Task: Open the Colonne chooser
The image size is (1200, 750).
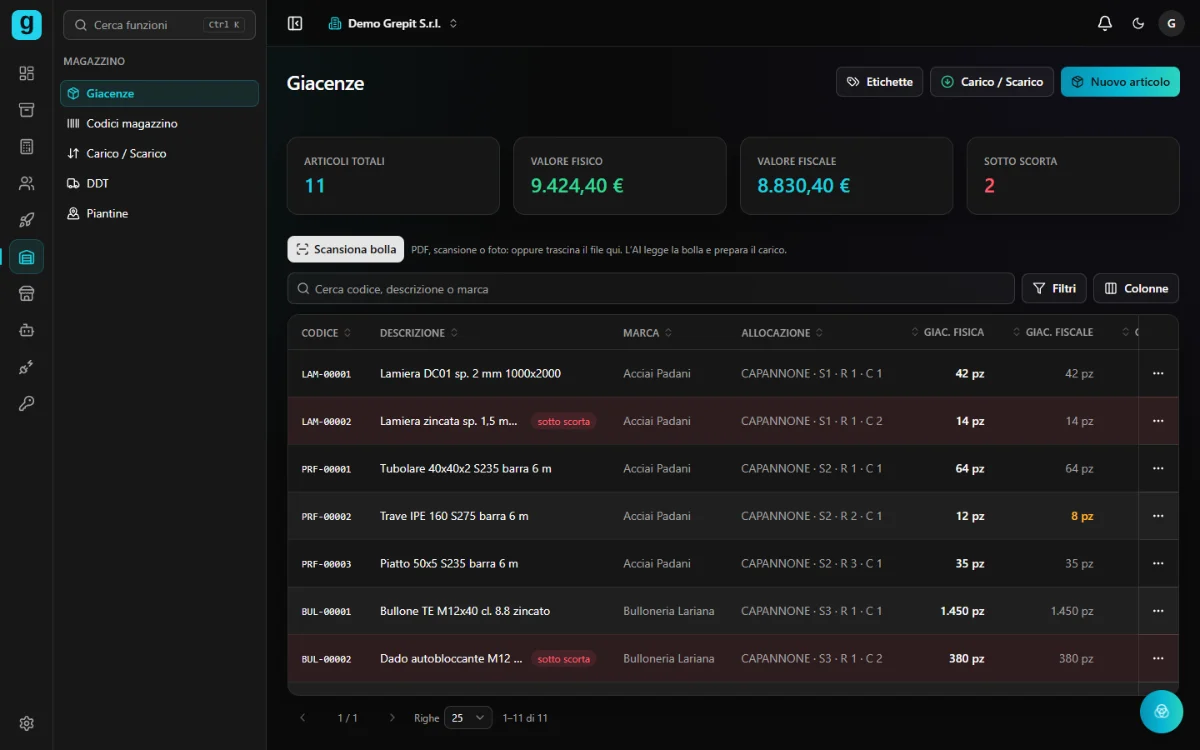Action: (x=1136, y=288)
